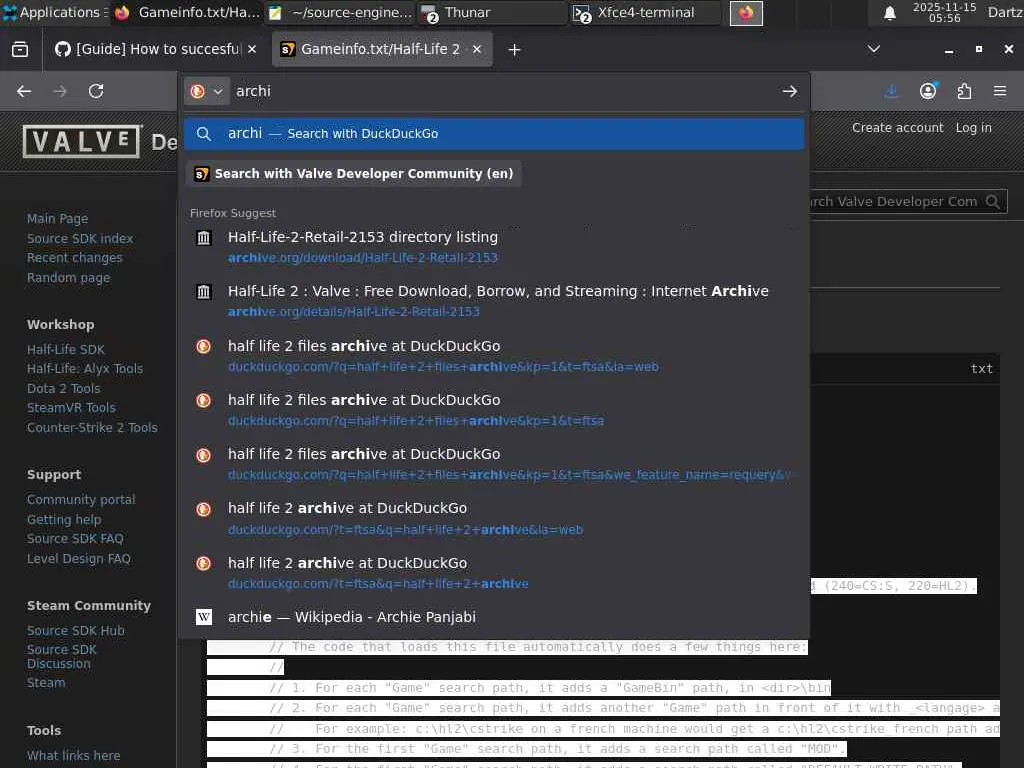Open the search engine selector dropdown in the URL bar

(206, 91)
